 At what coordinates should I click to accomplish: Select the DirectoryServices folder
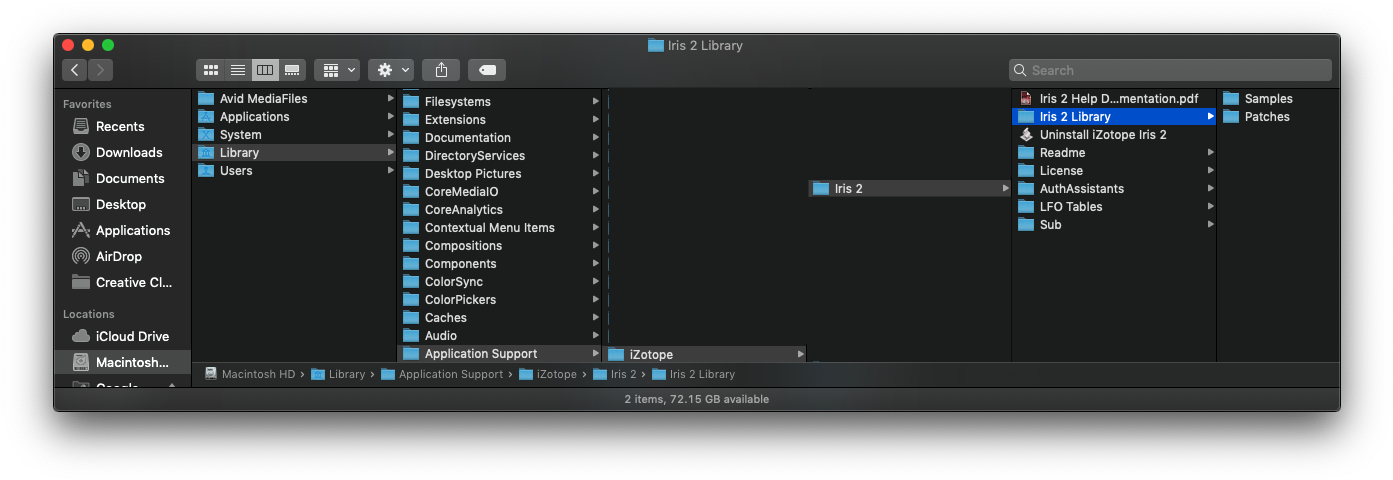point(500,155)
